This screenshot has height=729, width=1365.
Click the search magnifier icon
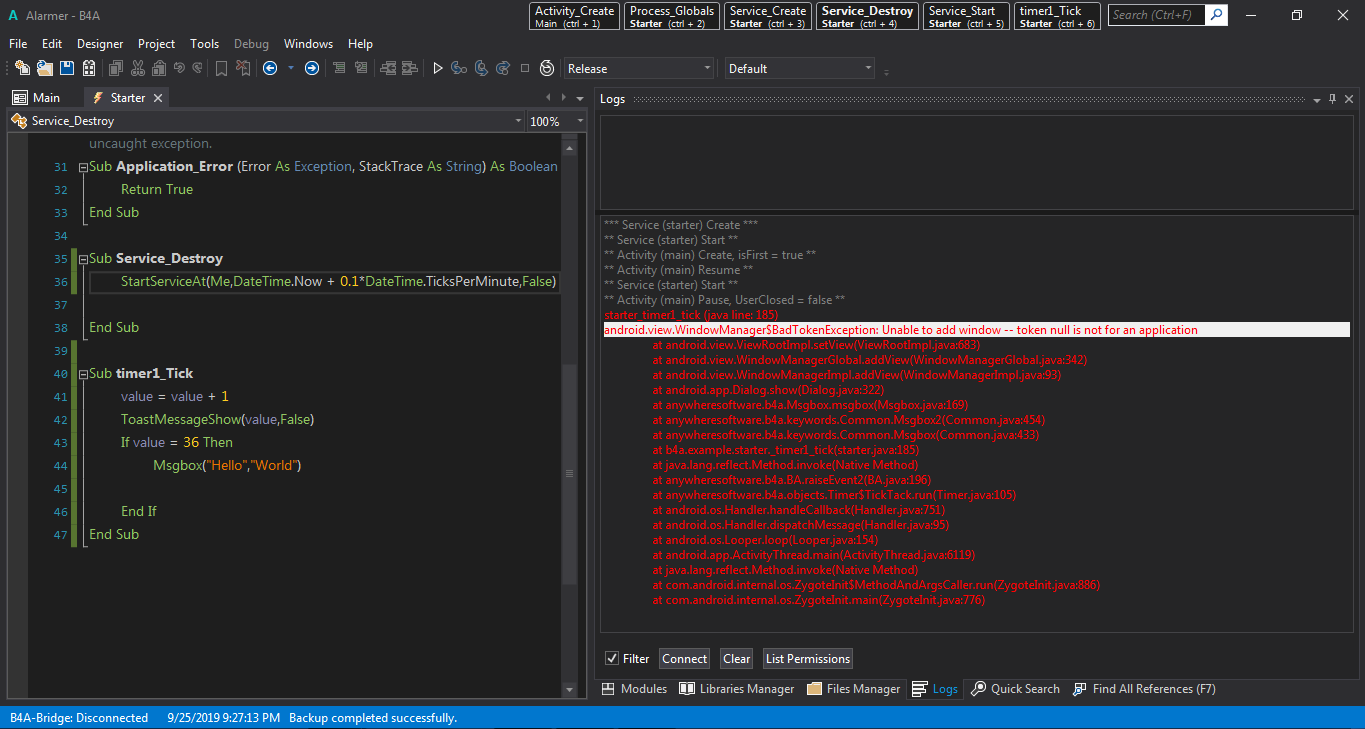pos(1216,15)
